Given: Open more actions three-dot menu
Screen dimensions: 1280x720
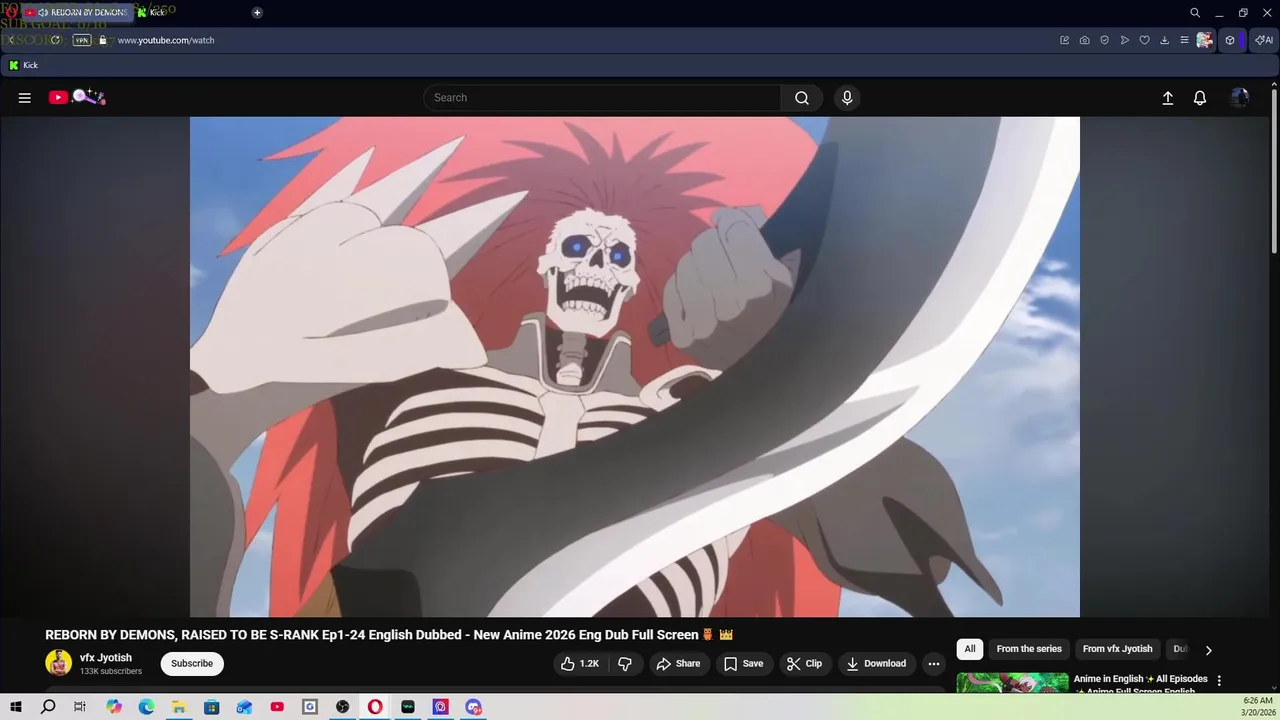Looking at the screenshot, I should (934, 664).
